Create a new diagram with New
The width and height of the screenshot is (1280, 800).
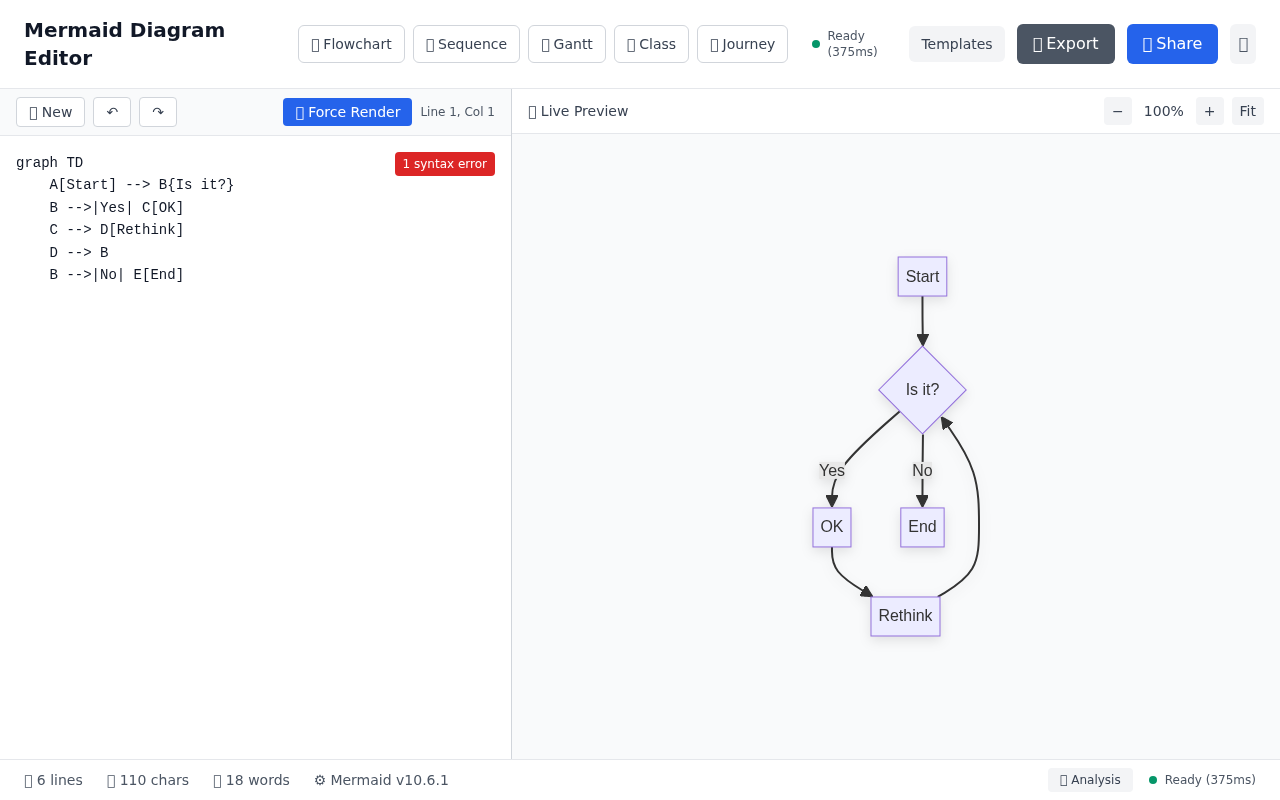tap(50, 112)
